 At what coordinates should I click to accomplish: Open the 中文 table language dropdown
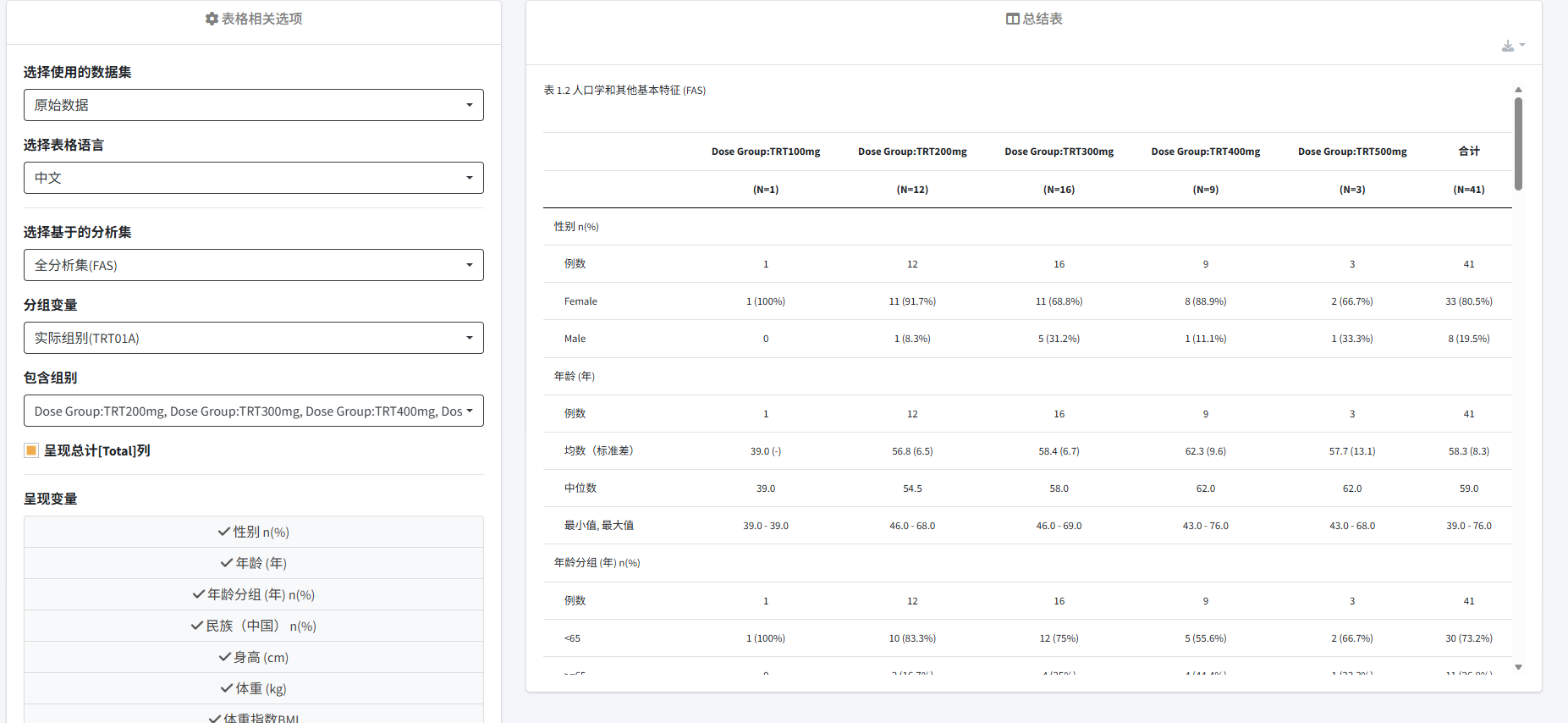[253, 178]
